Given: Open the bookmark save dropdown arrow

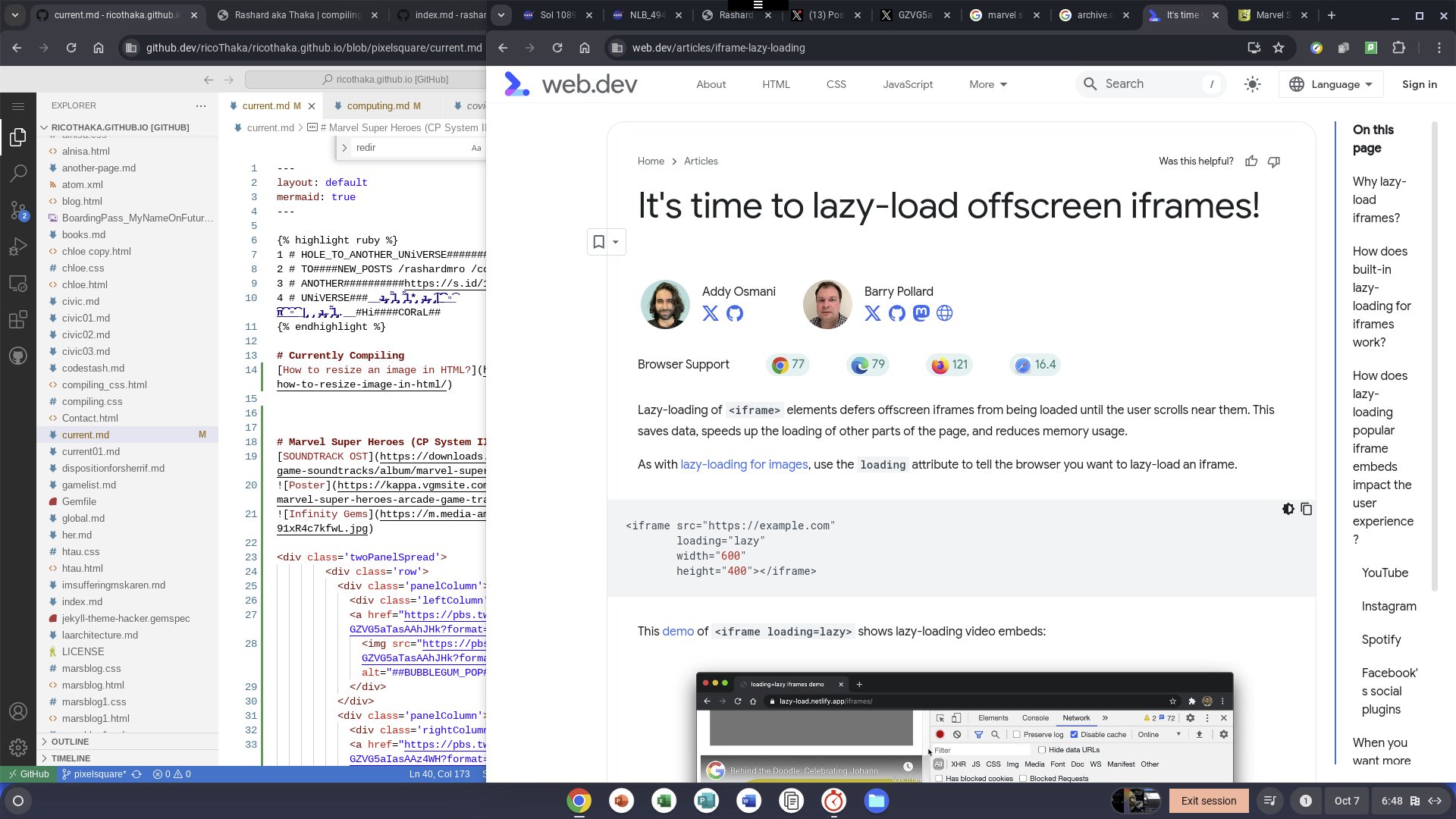Looking at the screenshot, I should pyautogui.click(x=616, y=242).
